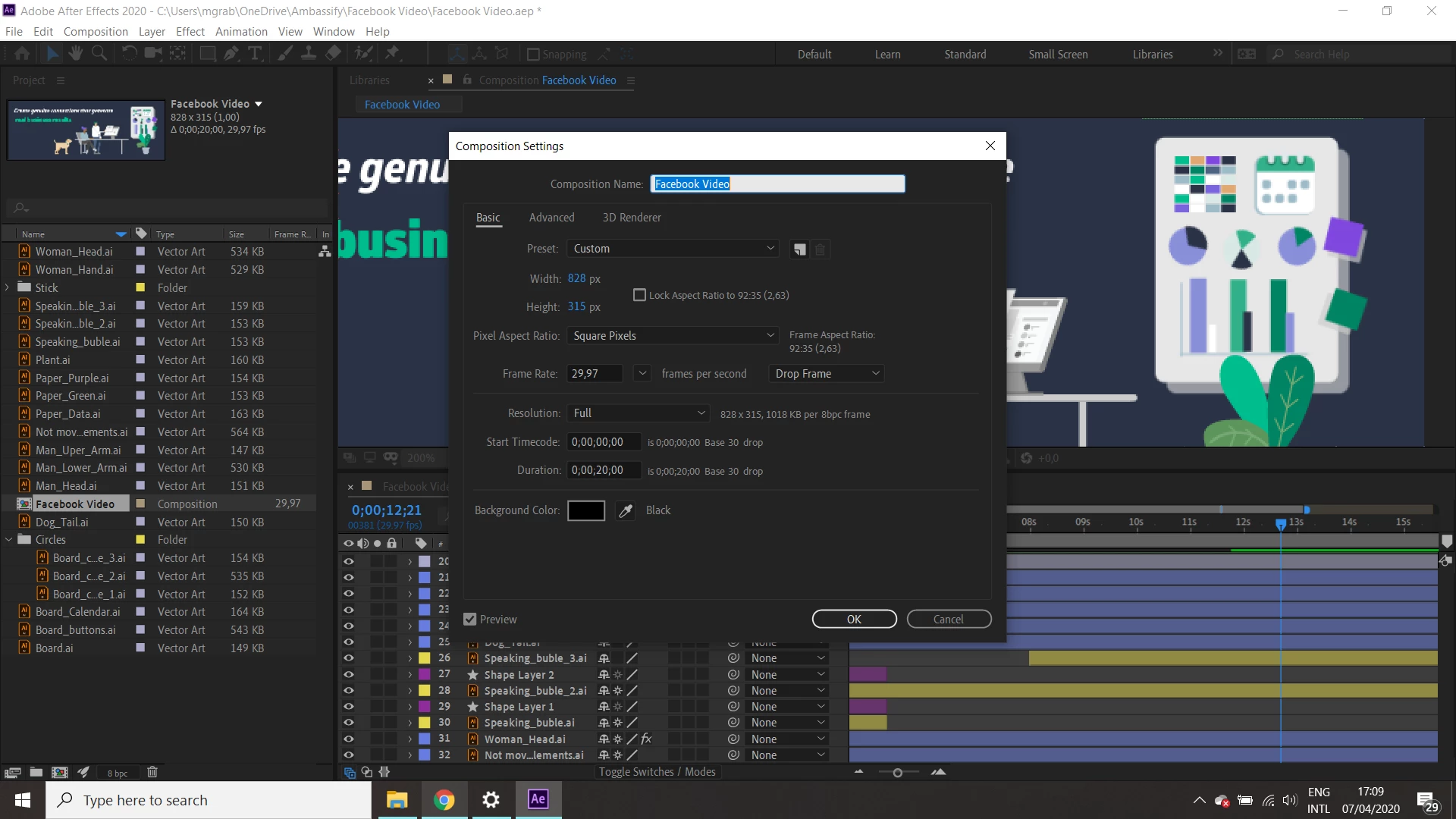Click the Cancel button
This screenshot has height=819, width=1456.
tap(948, 620)
